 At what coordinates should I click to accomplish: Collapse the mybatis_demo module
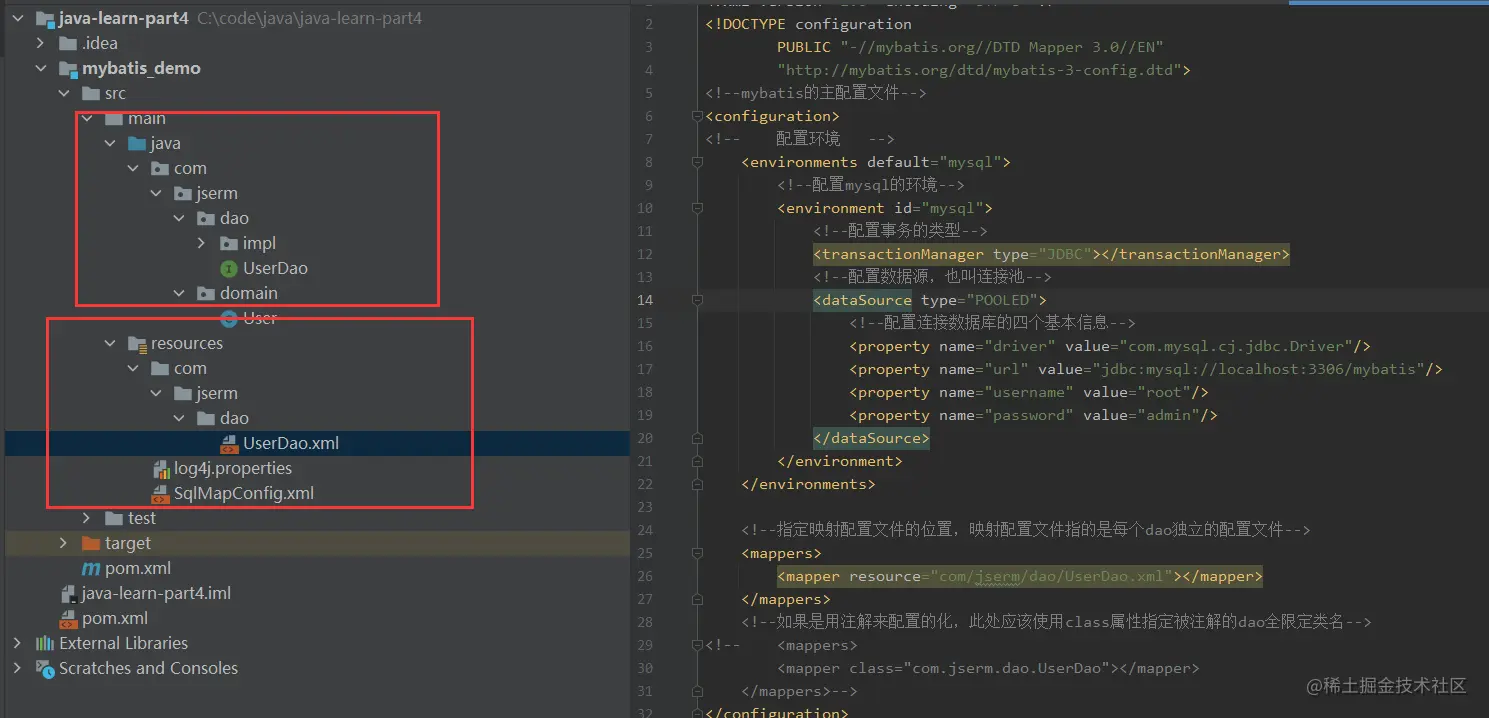[40, 68]
